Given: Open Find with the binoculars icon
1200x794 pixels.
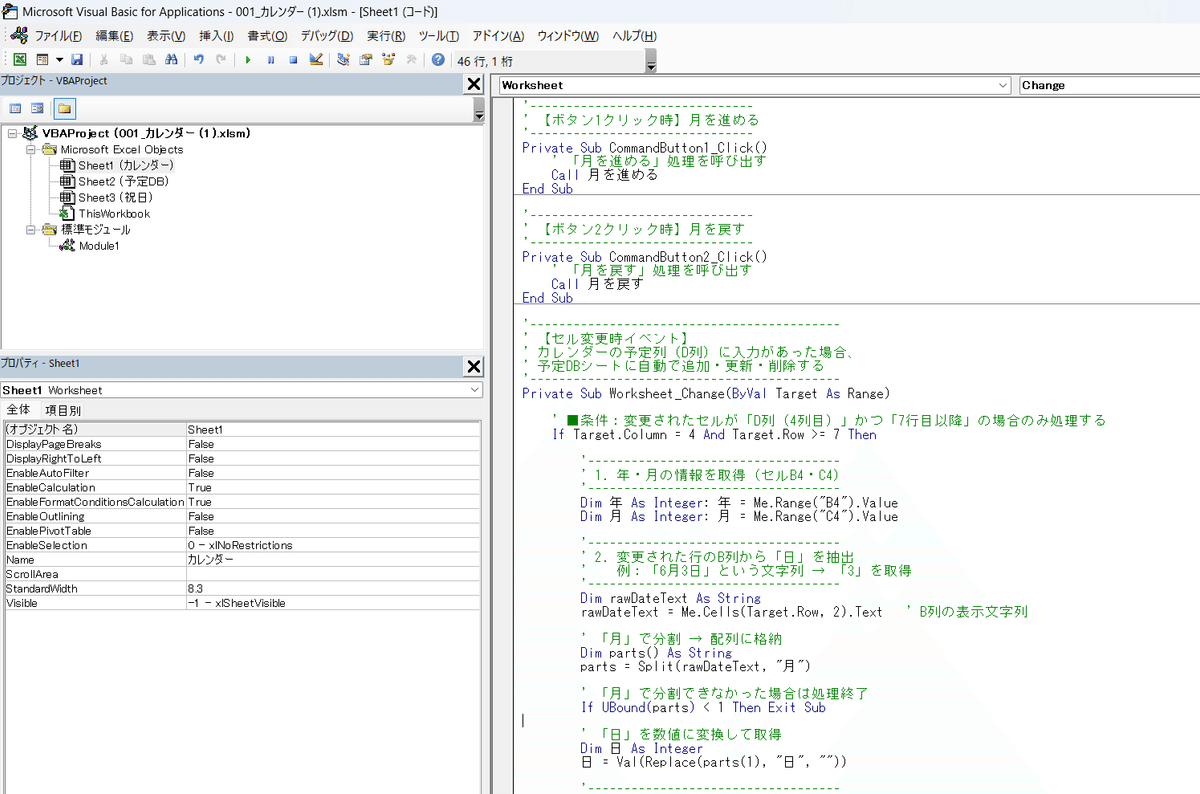Looking at the screenshot, I should click(172, 59).
